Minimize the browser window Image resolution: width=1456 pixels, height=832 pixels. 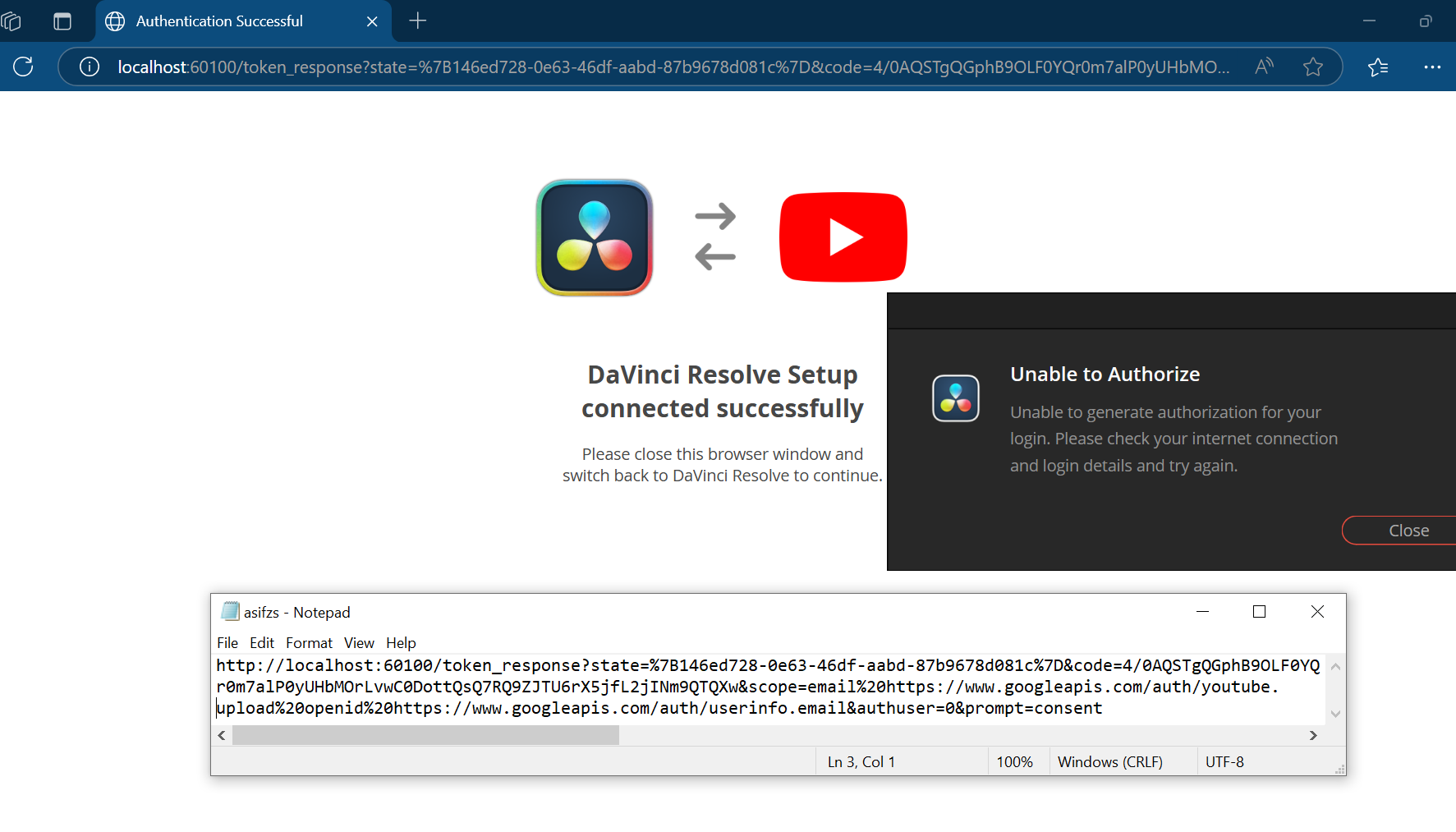point(1369,21)
